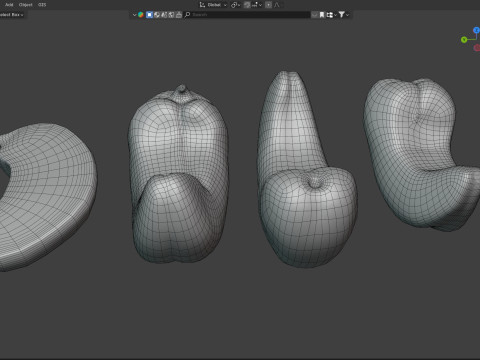Click the icon between bookmark and funnel
480x360 pixels.
click(x=329, y=15)
